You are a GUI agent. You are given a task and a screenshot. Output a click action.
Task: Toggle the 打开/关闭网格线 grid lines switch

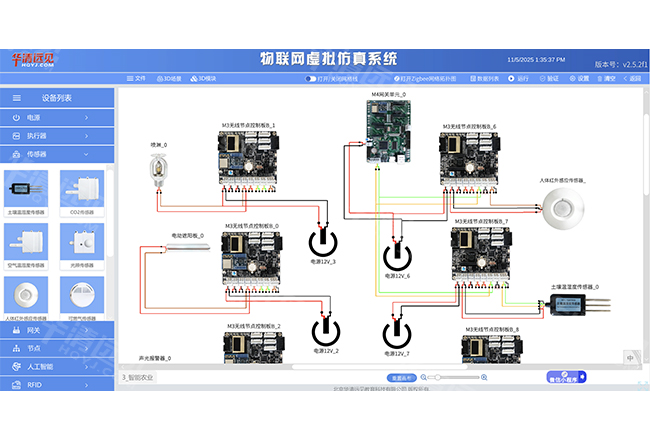click(311, 78)
